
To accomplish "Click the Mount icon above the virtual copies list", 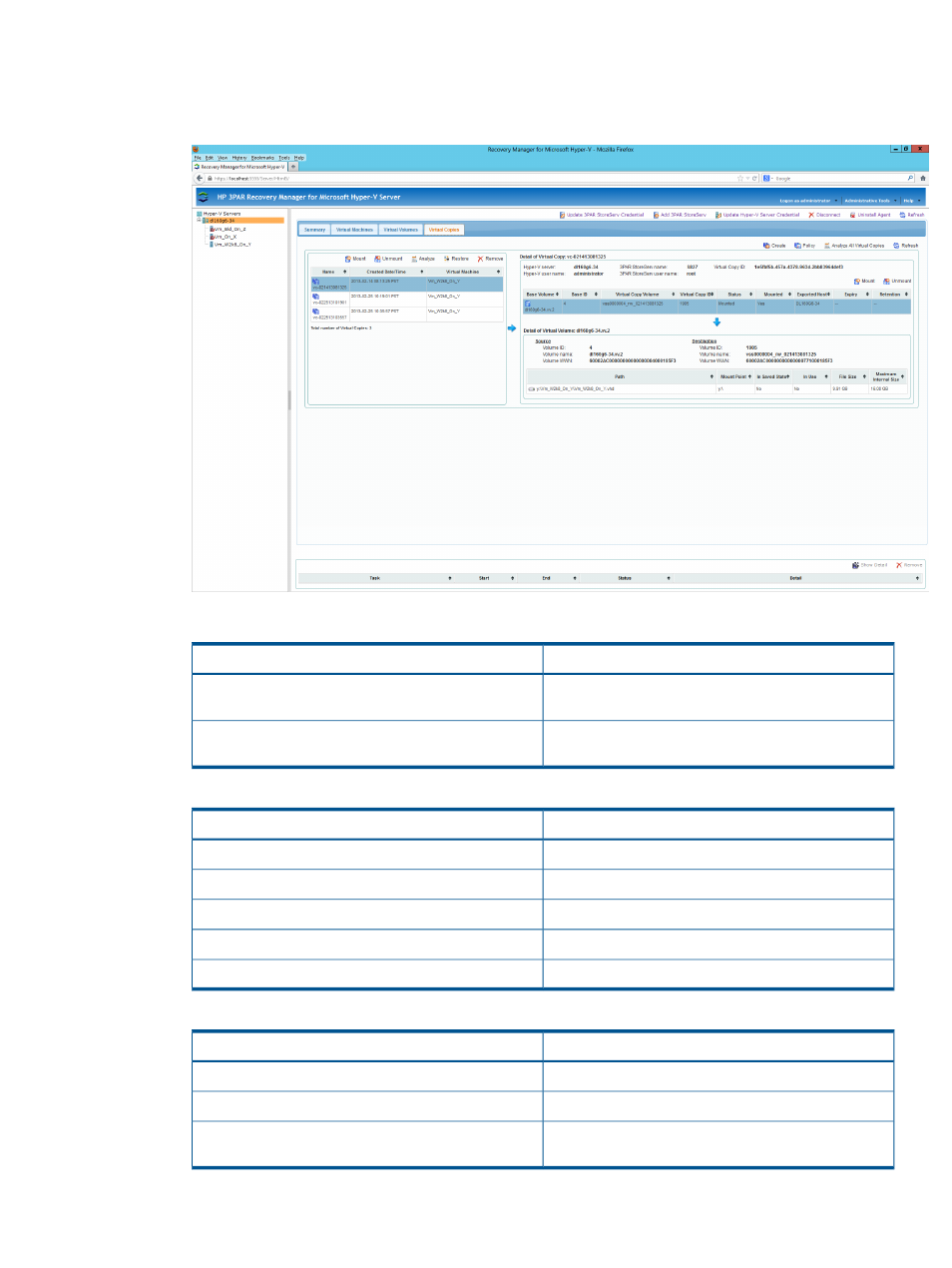I will 348,259.
